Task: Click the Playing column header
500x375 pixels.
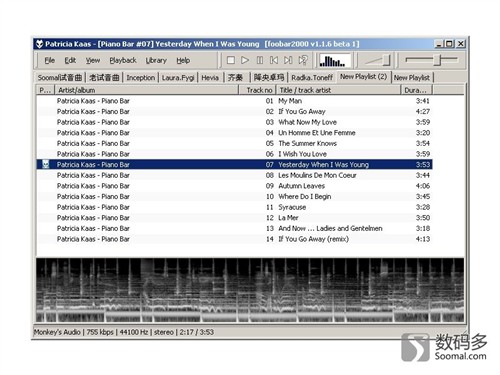Action: (45, 90)
